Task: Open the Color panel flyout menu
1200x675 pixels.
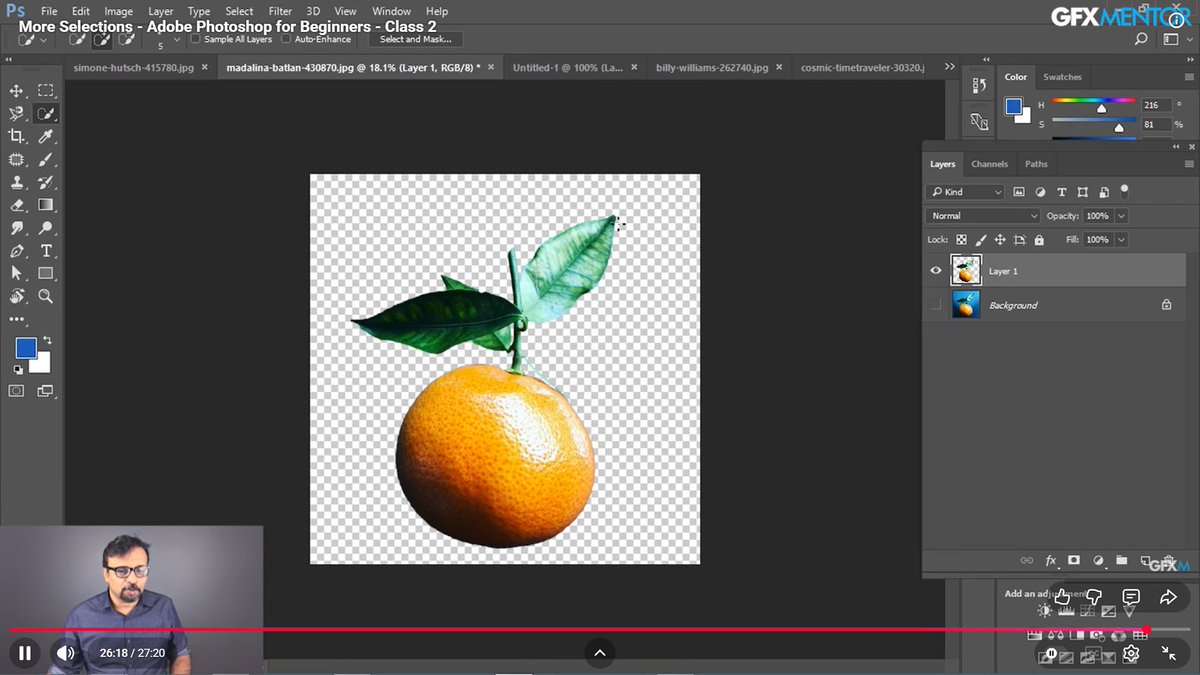Action: [x=1189, y=77]
